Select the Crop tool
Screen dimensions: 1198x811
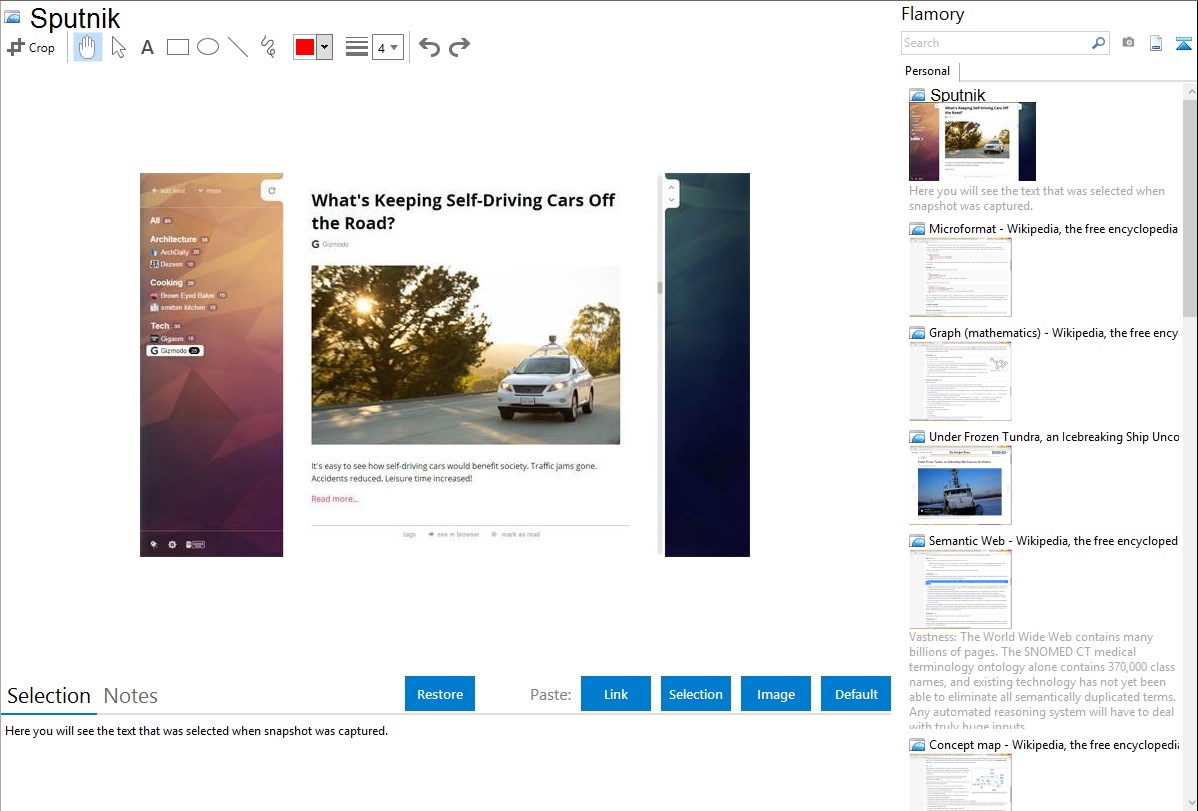point(31,47)
